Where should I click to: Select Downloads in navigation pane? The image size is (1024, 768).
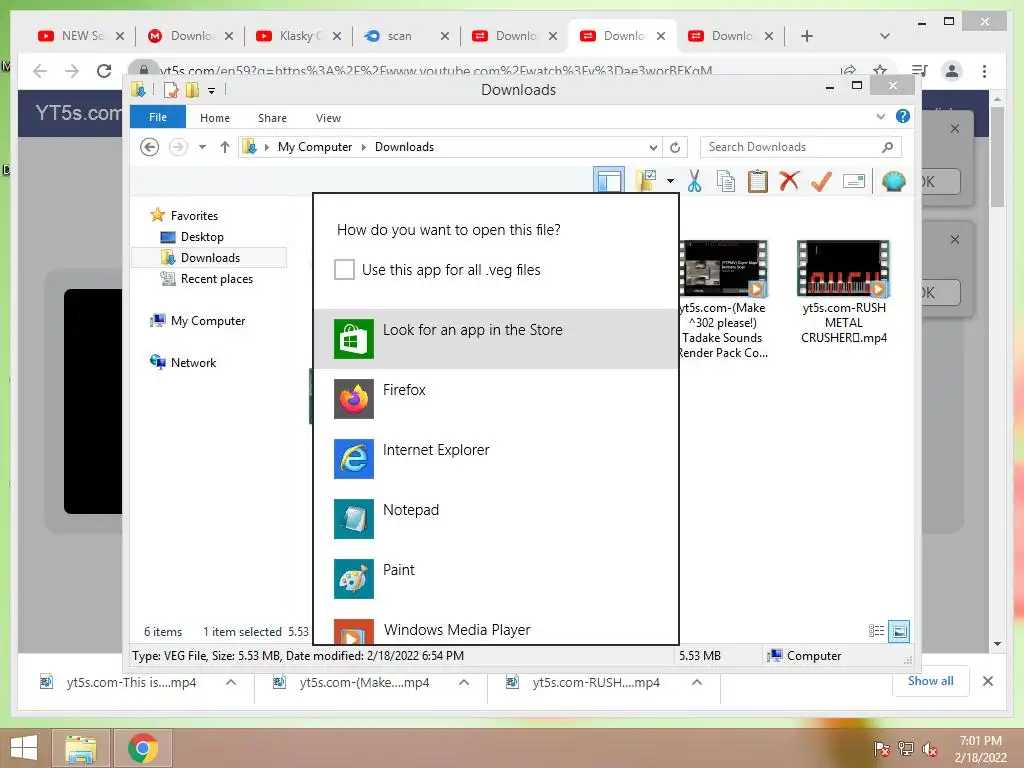[210, 257]
